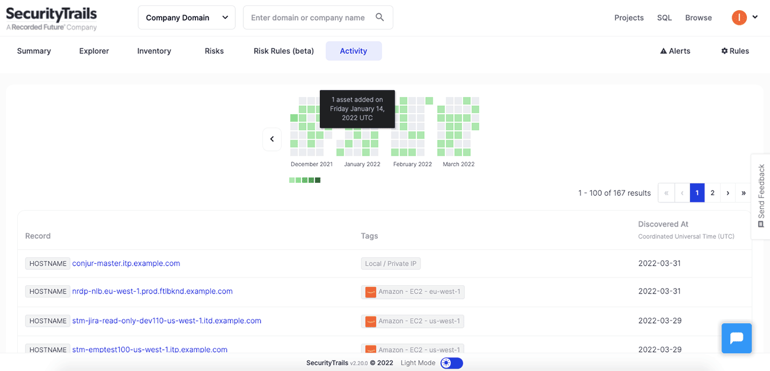
Task: Open the conjur-master.itp.example.com hostname link
Action: pos(126,263)
